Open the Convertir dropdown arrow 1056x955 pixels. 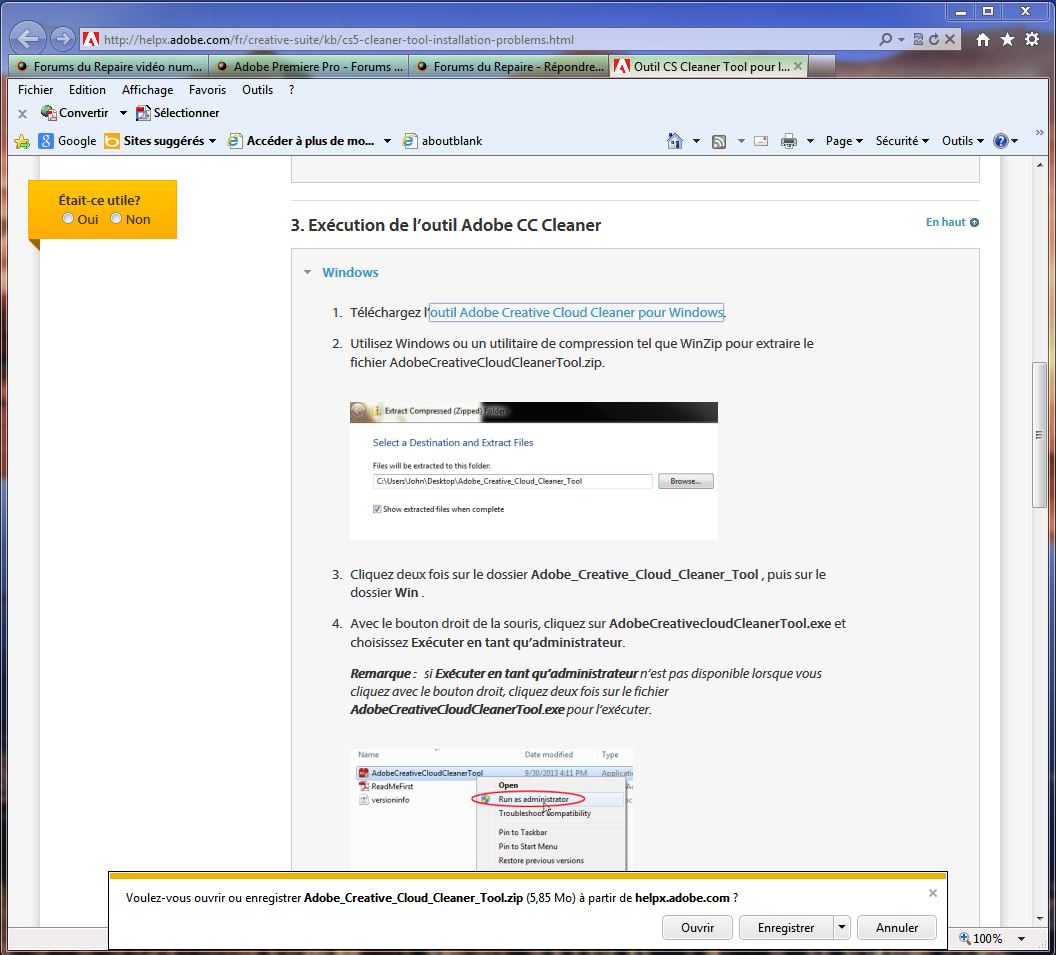click(123, 113)
